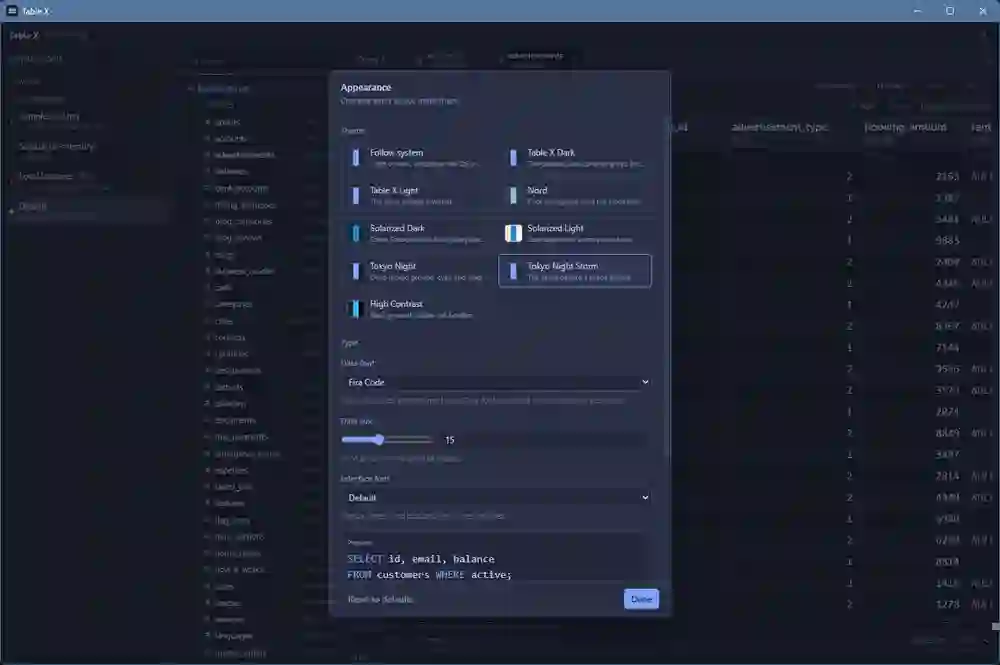The height and width of the screenshot is (665, 1000).
Task: Click the Table X app icon in title bar
Action: coord(11,11)
